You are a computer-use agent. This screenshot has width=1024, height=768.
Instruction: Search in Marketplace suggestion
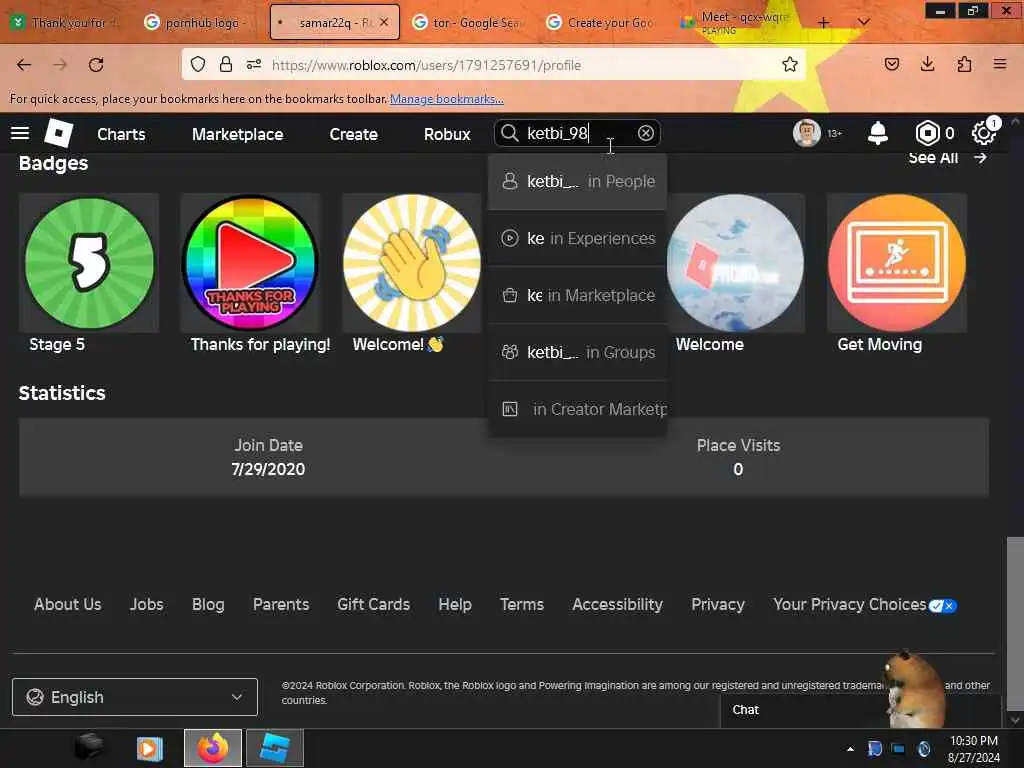[577, 295]
